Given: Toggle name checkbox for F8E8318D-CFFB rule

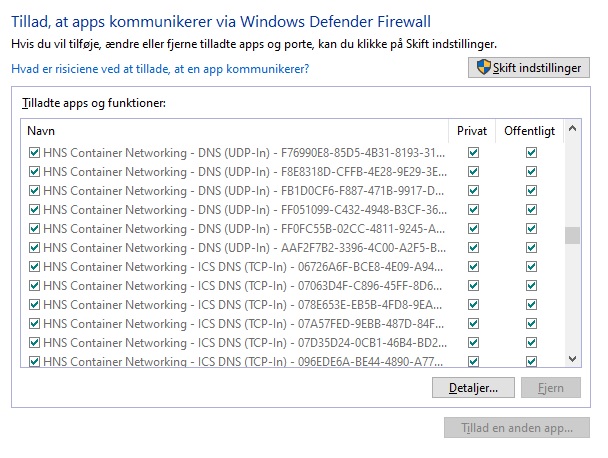Looking at the screenshot, I should tap(34, 171).
